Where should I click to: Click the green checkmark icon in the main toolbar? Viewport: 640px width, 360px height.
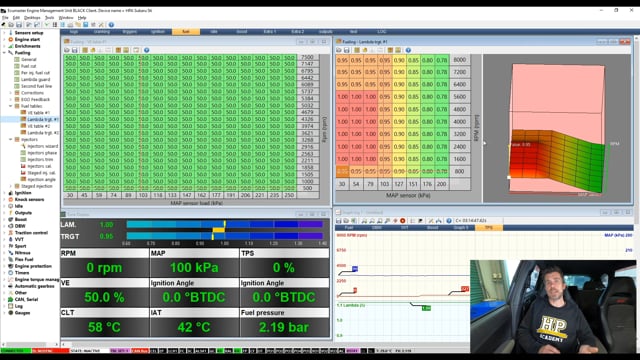[47, 25]
